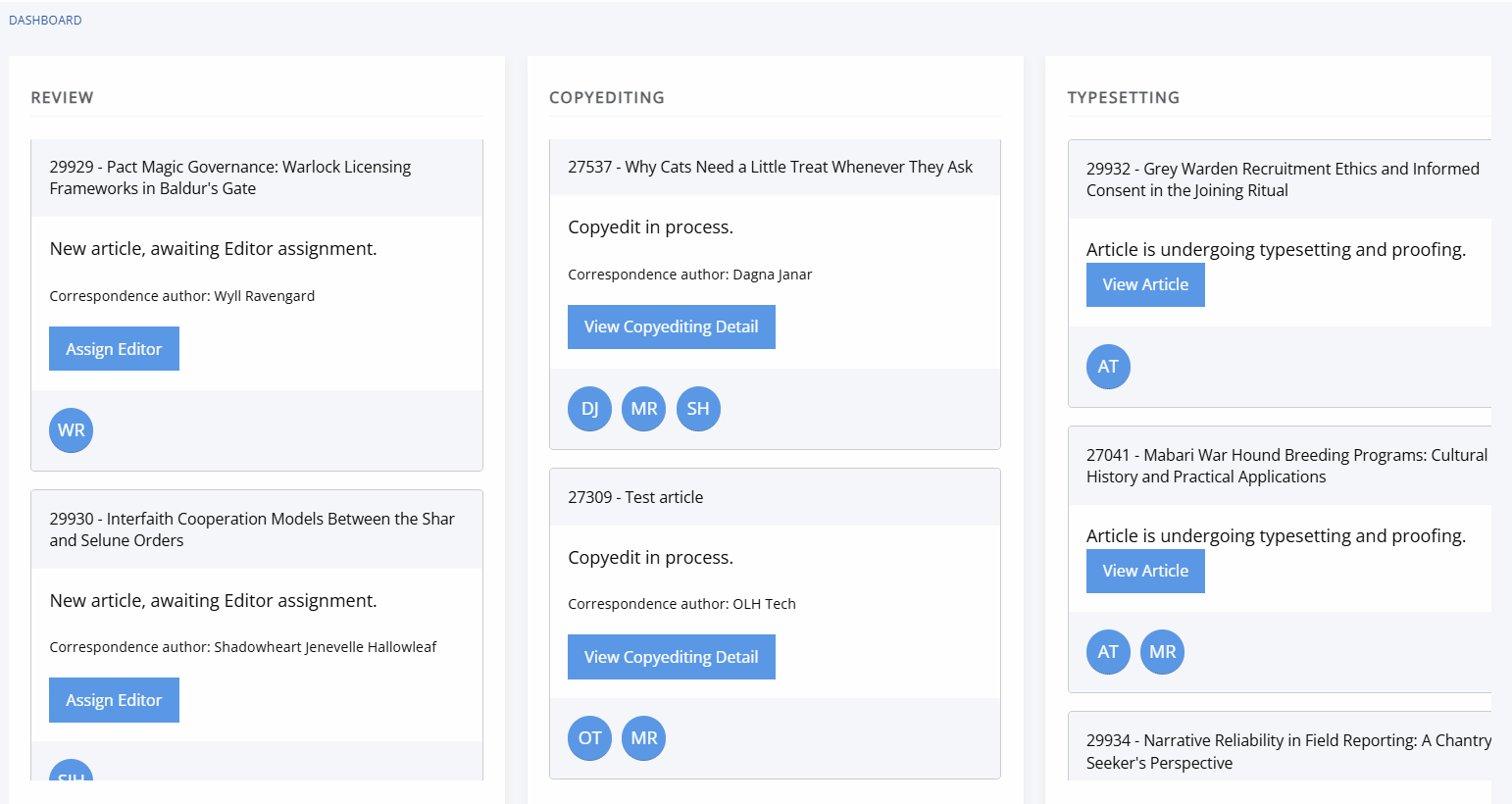Click 'New article, awaiting Editor assignment.' on 29929
This screenshot has width=1512, height=804.
click(214, 249)
